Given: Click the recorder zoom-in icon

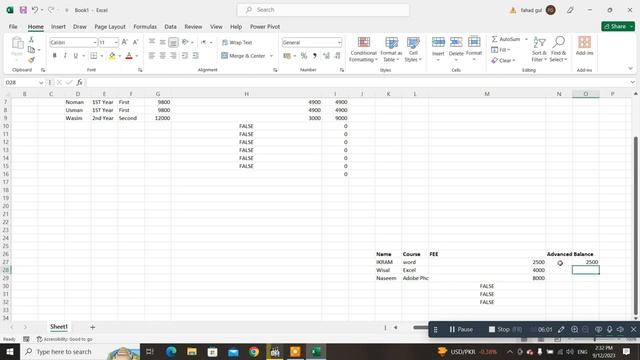Looking at the screenshot, I should click(x=574, y=329).
